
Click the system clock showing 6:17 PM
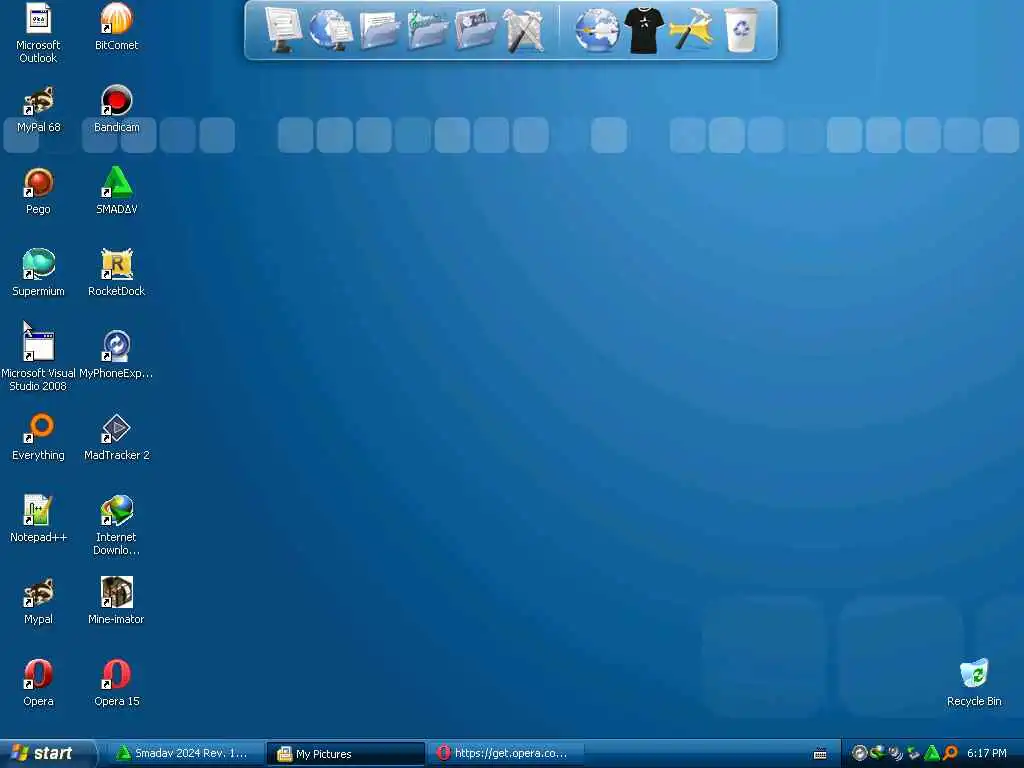(x=987, y=753)
